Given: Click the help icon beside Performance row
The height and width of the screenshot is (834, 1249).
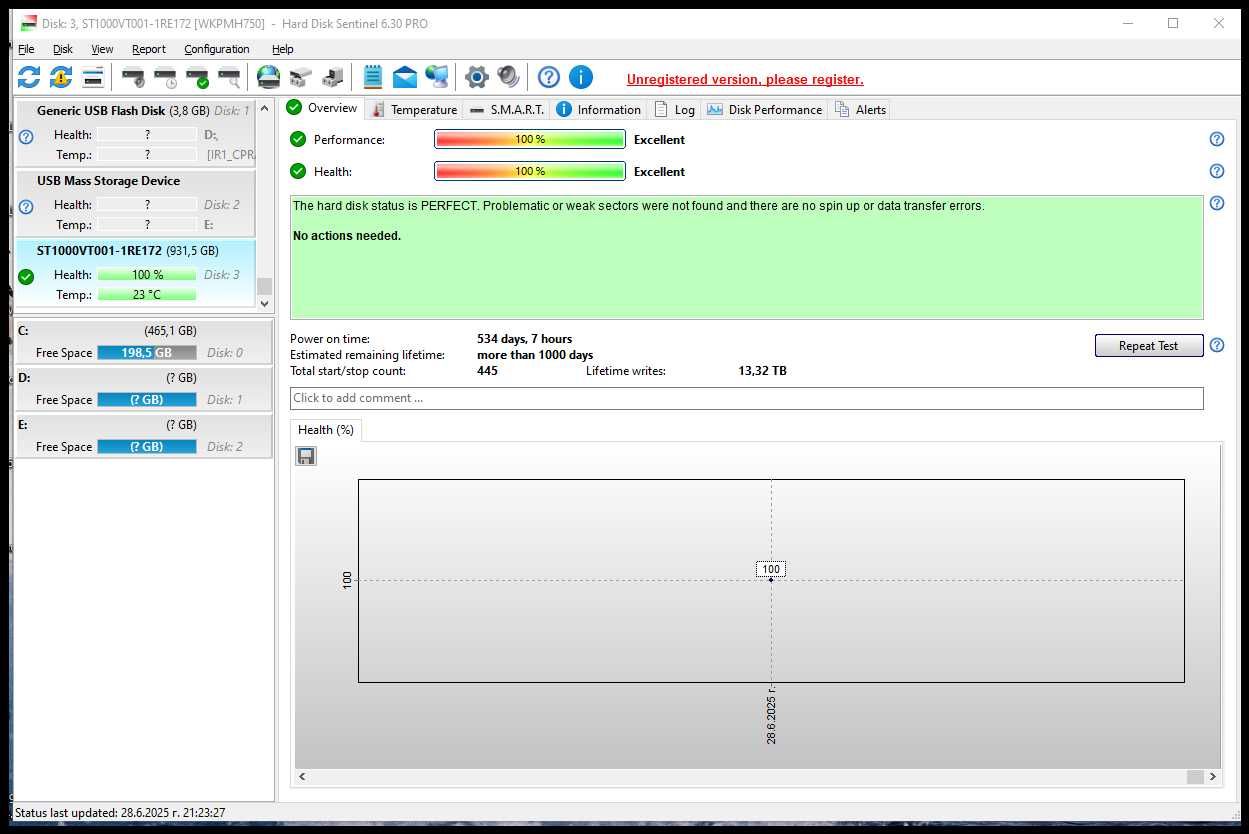Looking at the screenshot, I should click(1217, 139).
